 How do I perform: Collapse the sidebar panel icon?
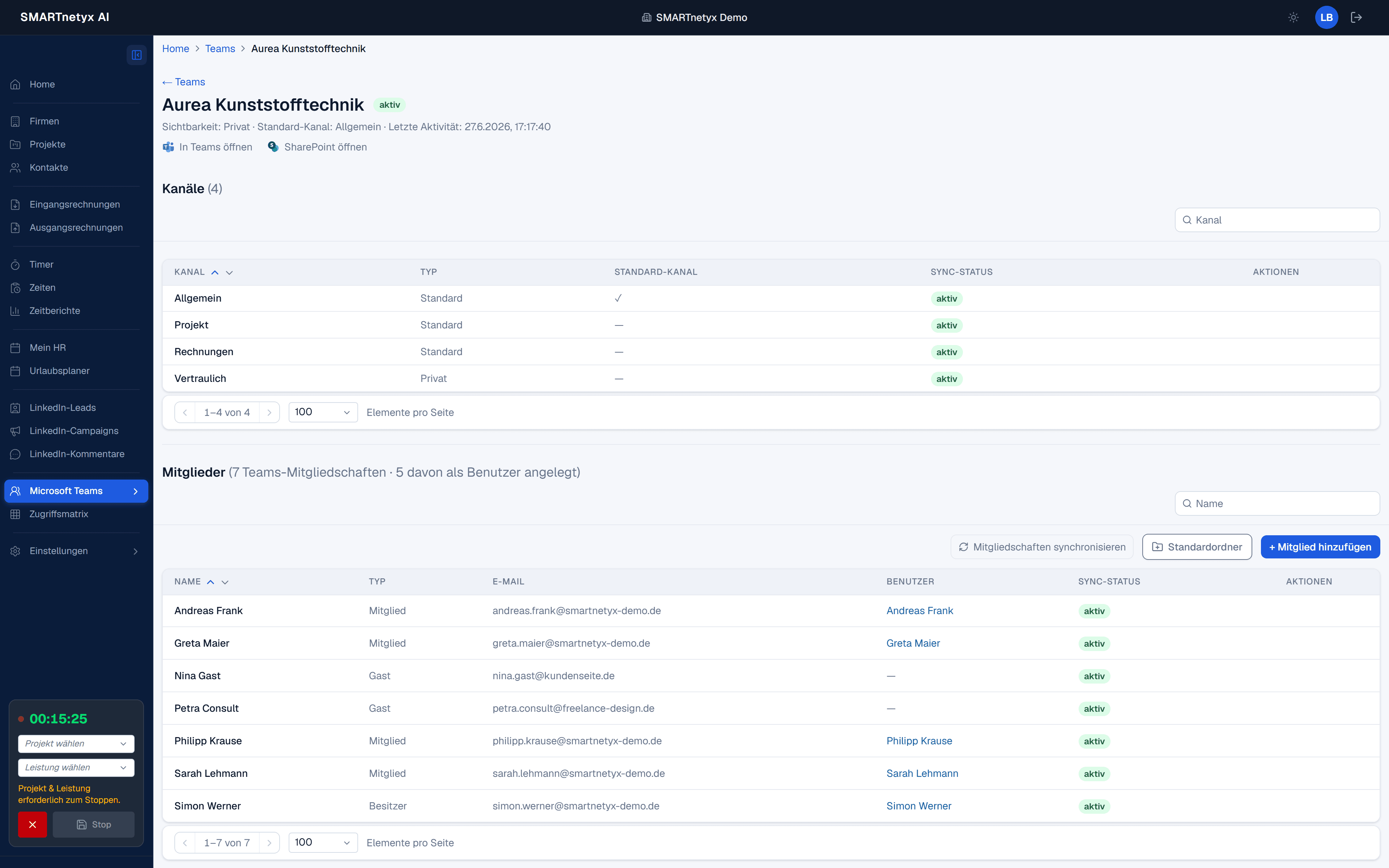137,55
